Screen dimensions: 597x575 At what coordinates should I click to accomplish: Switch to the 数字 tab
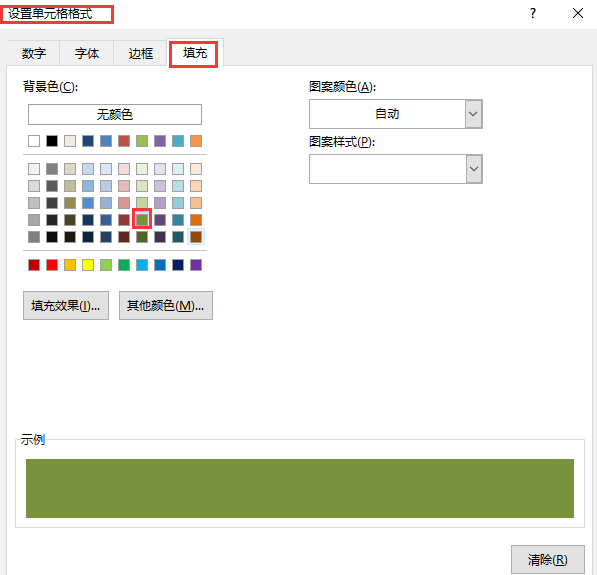point(34,53)
